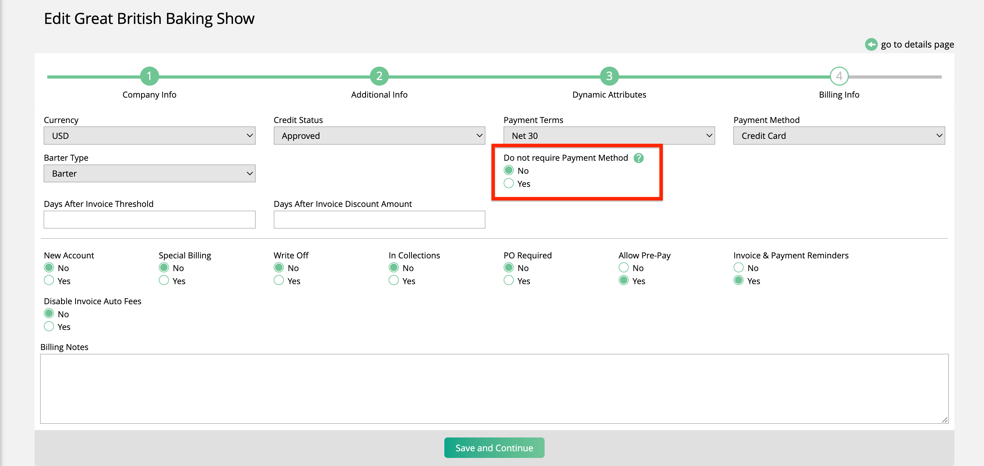Set Write Off to Yes
The height and width of the screenshot is (466, 984).
pos(279,281)
